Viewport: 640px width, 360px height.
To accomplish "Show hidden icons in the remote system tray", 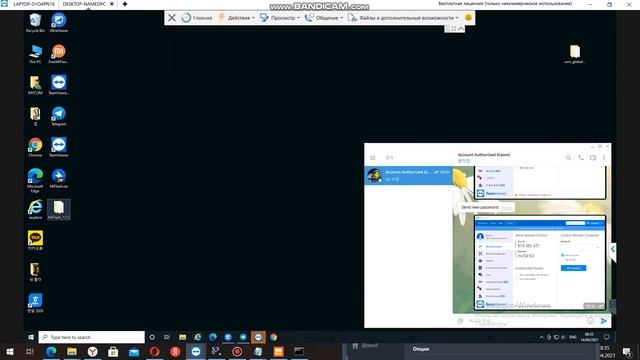I will point(542,337).
